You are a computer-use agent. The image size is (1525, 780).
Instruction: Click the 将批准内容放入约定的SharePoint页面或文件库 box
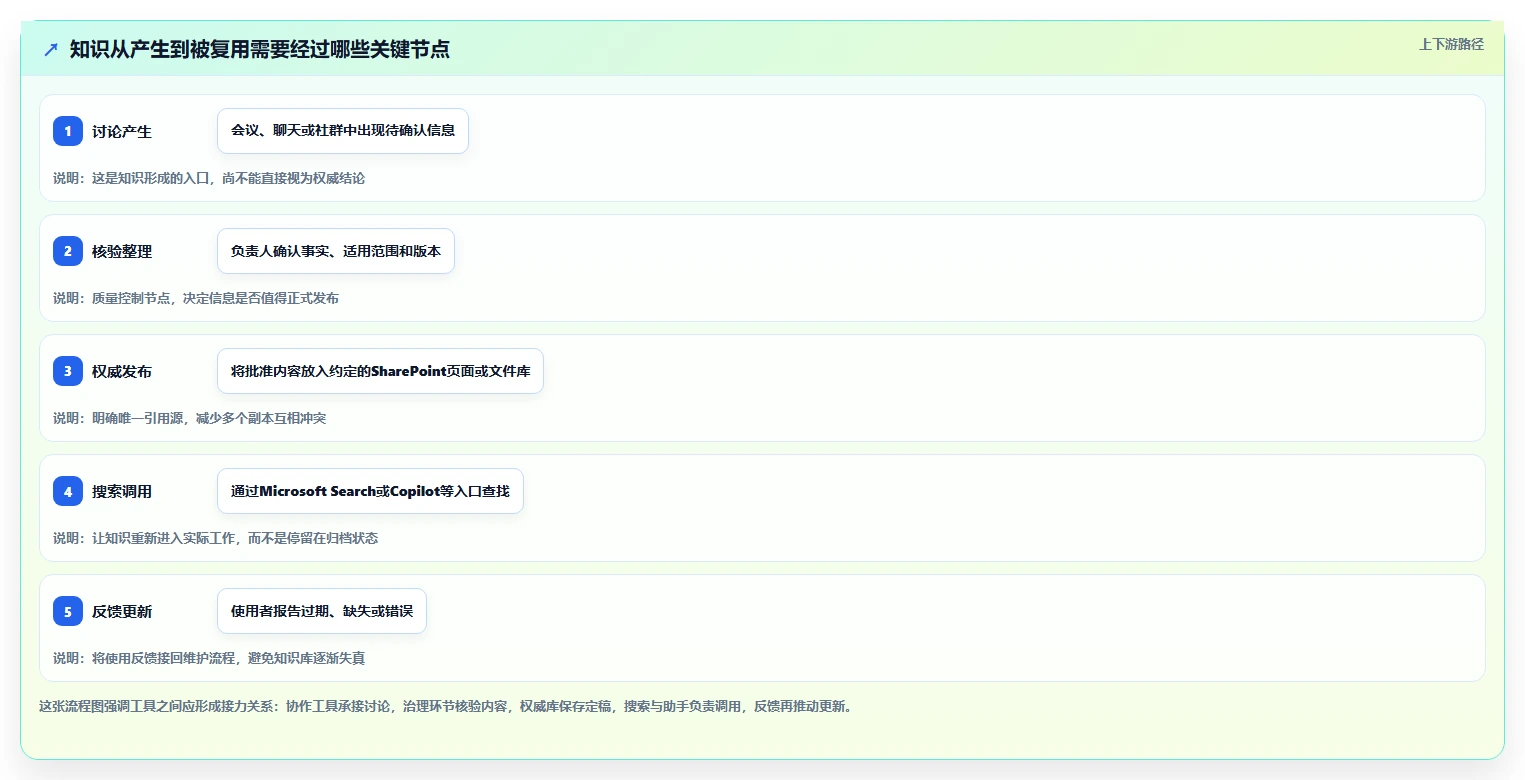pos(380,371)
